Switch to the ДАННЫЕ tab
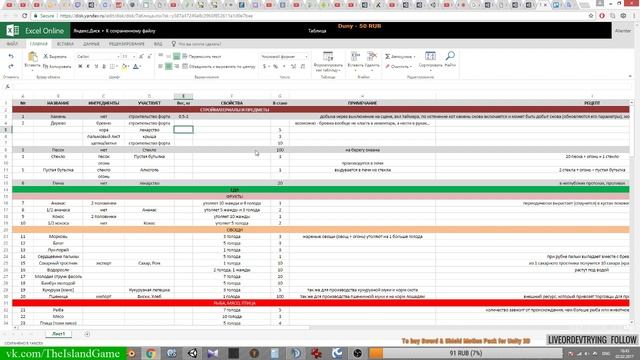The image size is (640, 360). pos(91,44)
